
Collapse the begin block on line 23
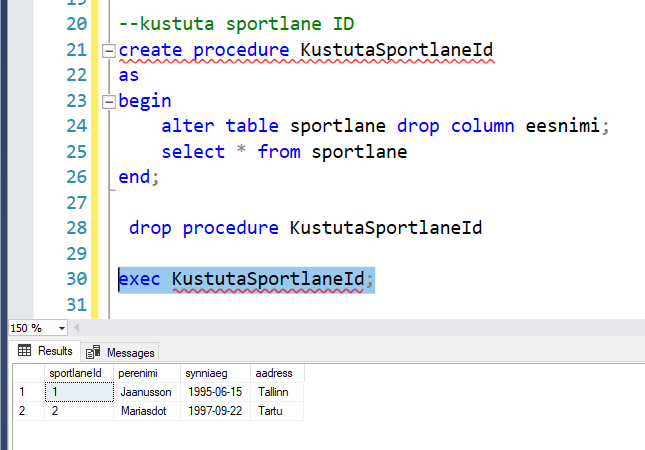coord(108,101)
